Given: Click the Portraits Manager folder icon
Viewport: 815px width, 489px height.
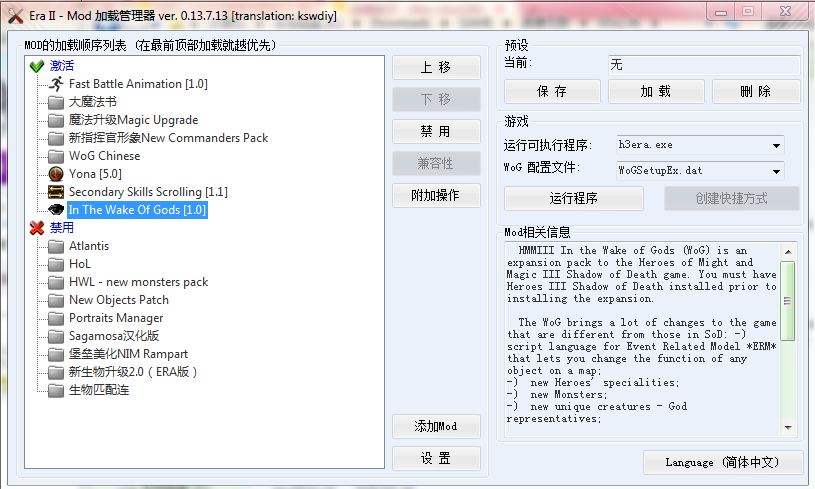Looking at the screenshot, I should (56, 318).
